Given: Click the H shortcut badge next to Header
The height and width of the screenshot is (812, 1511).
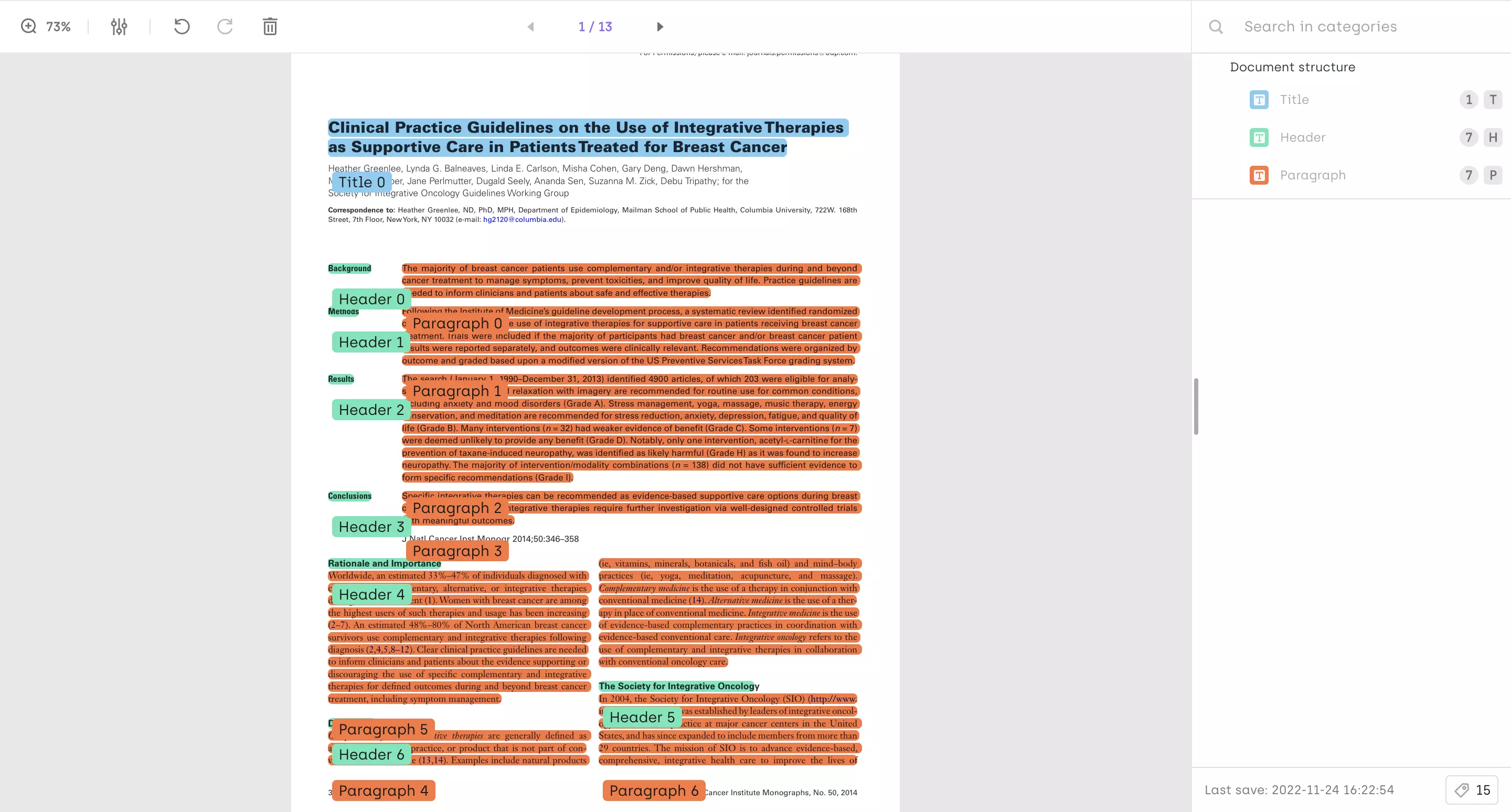Looking at the screenshot, I should tap(1492, 137).
